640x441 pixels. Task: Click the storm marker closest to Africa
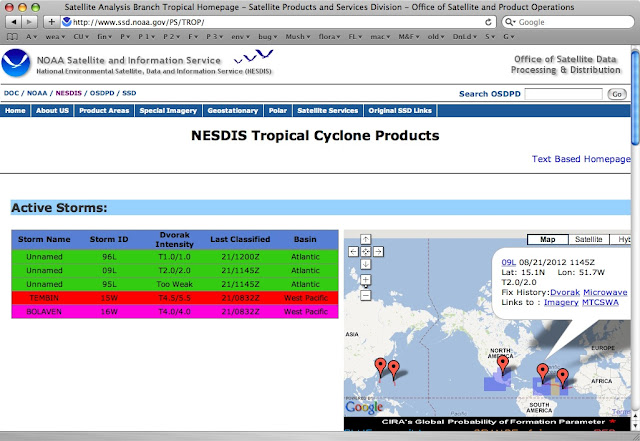[562, 376]
